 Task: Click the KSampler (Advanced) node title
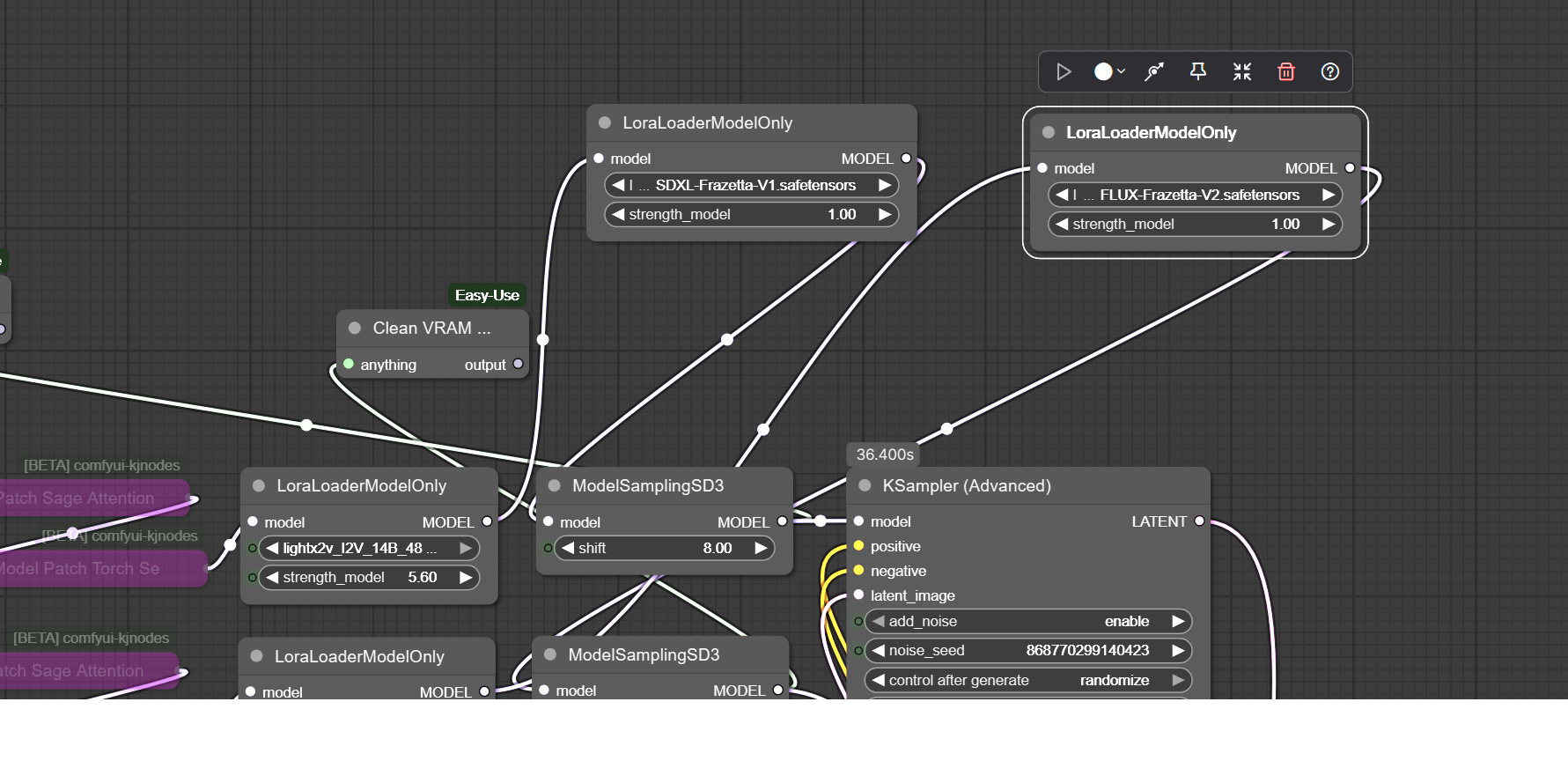(x=967, y=485)
